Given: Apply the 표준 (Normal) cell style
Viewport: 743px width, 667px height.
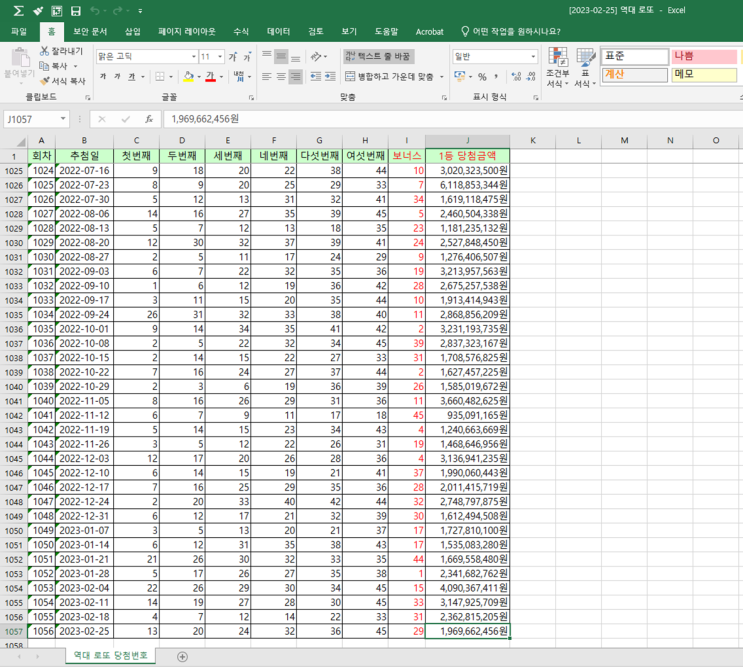Looking at the screenshot, I should click(x=634, y=56).
